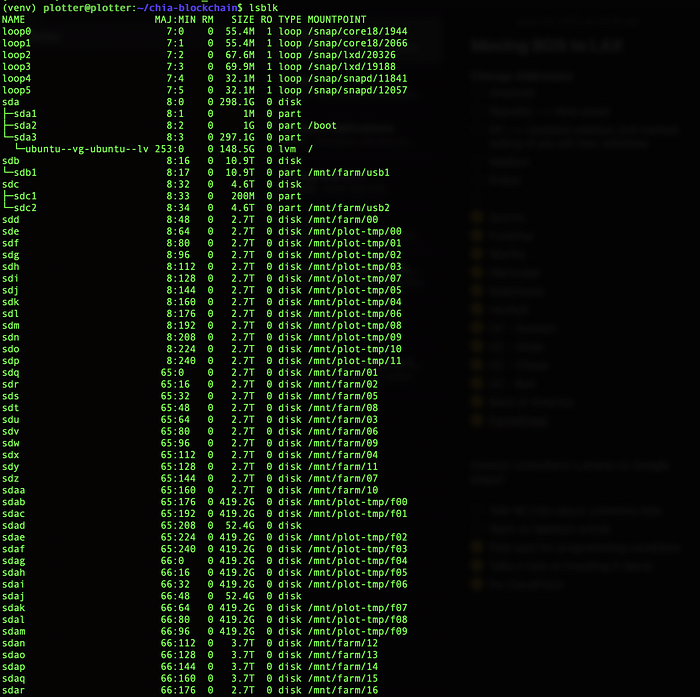Image resolution: width=700 pixels, height=697 pixels.
Task: Click mountpoint /mnt/plot-tmp/07
Action: pos(354,278)
